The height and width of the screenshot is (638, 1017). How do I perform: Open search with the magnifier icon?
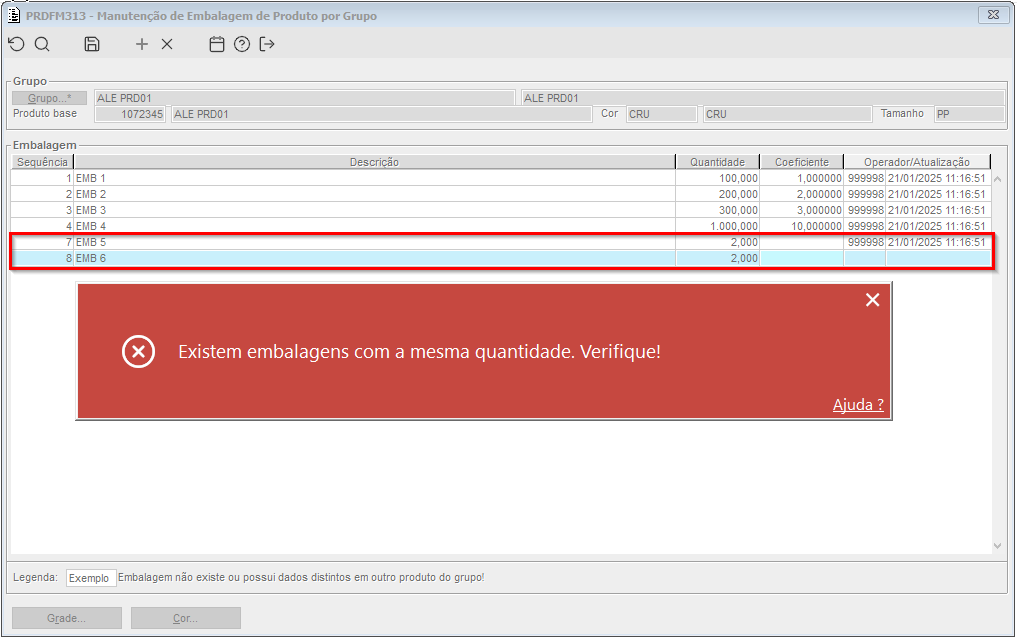(x=42, y=44)
